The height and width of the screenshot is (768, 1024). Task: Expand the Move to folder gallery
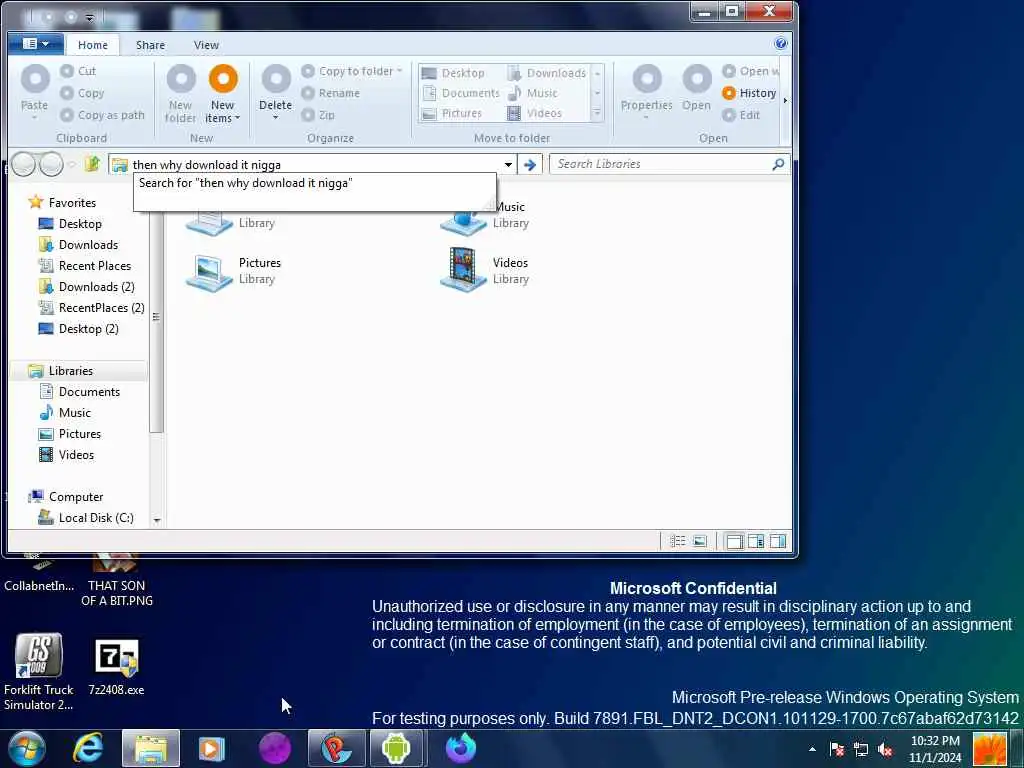click(597, 114)
